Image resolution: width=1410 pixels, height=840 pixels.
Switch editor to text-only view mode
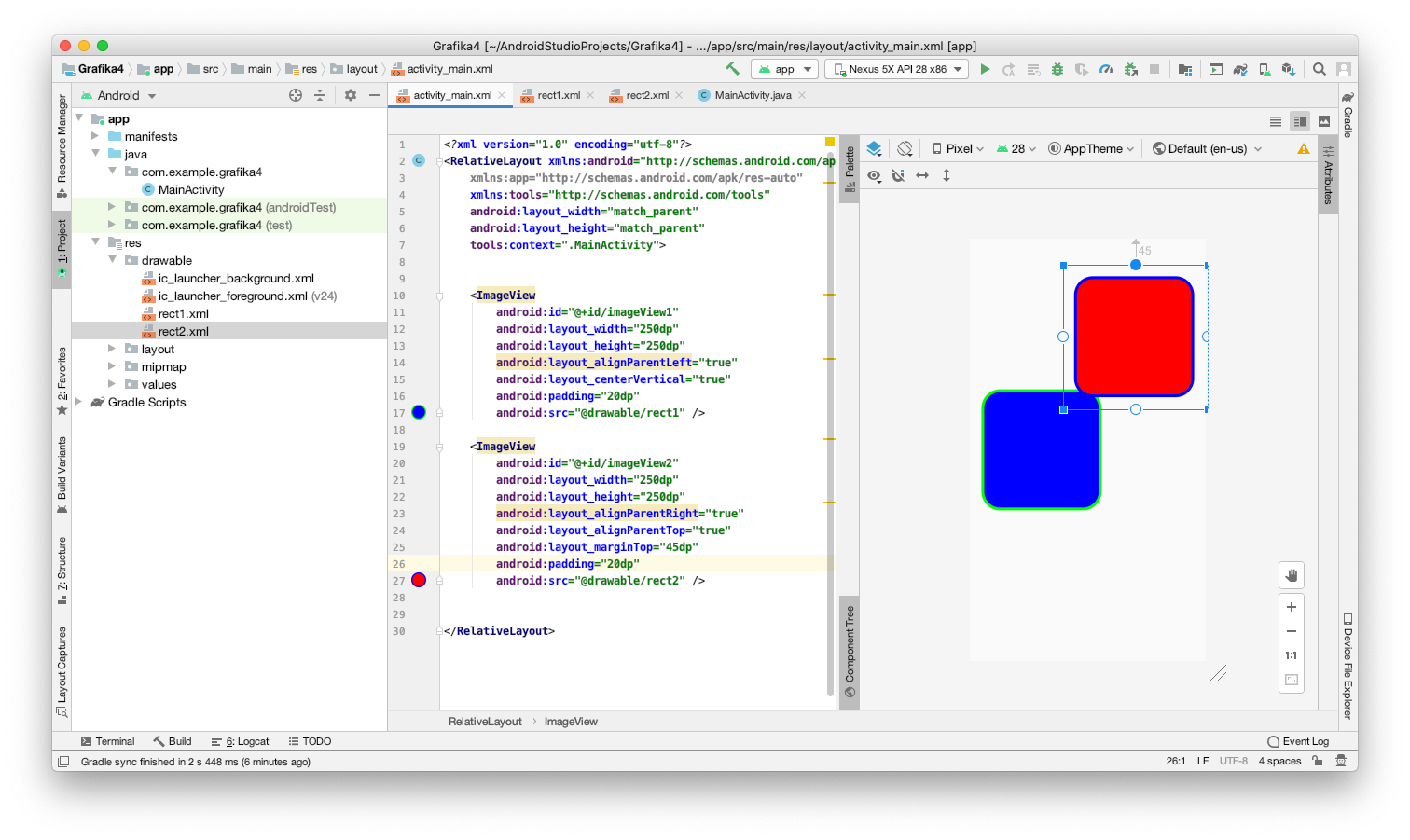click(x=1275, y=121)
